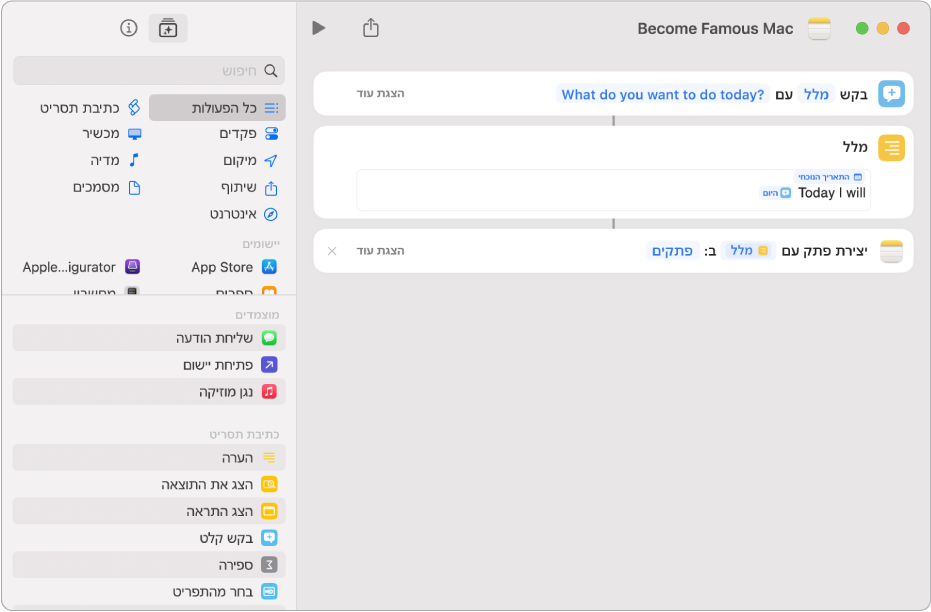Add the בקש קלט action

pos(149,538)
